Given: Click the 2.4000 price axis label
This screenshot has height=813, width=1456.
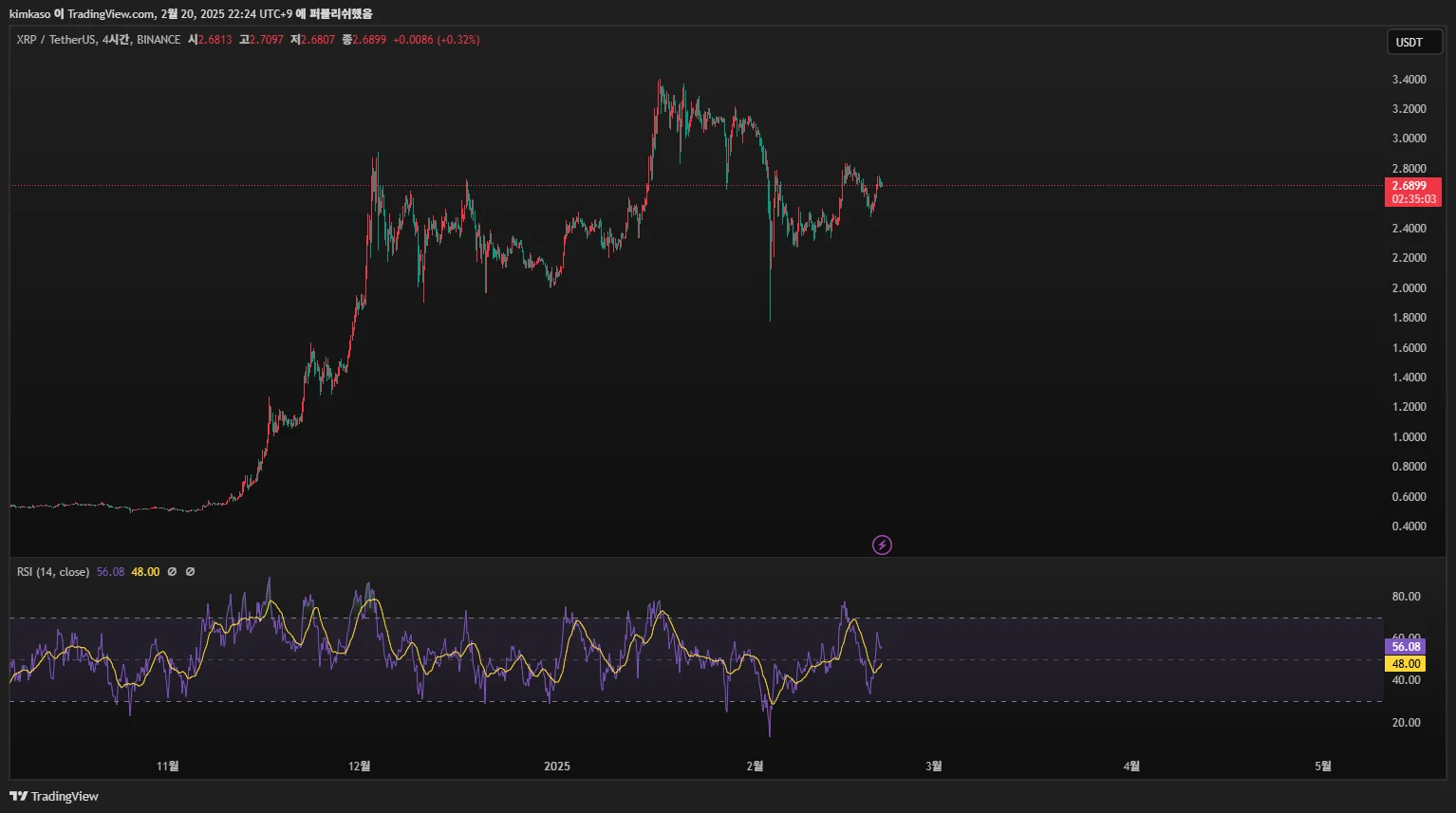Looking at the screenshot, I should [x=1409, y=229].
